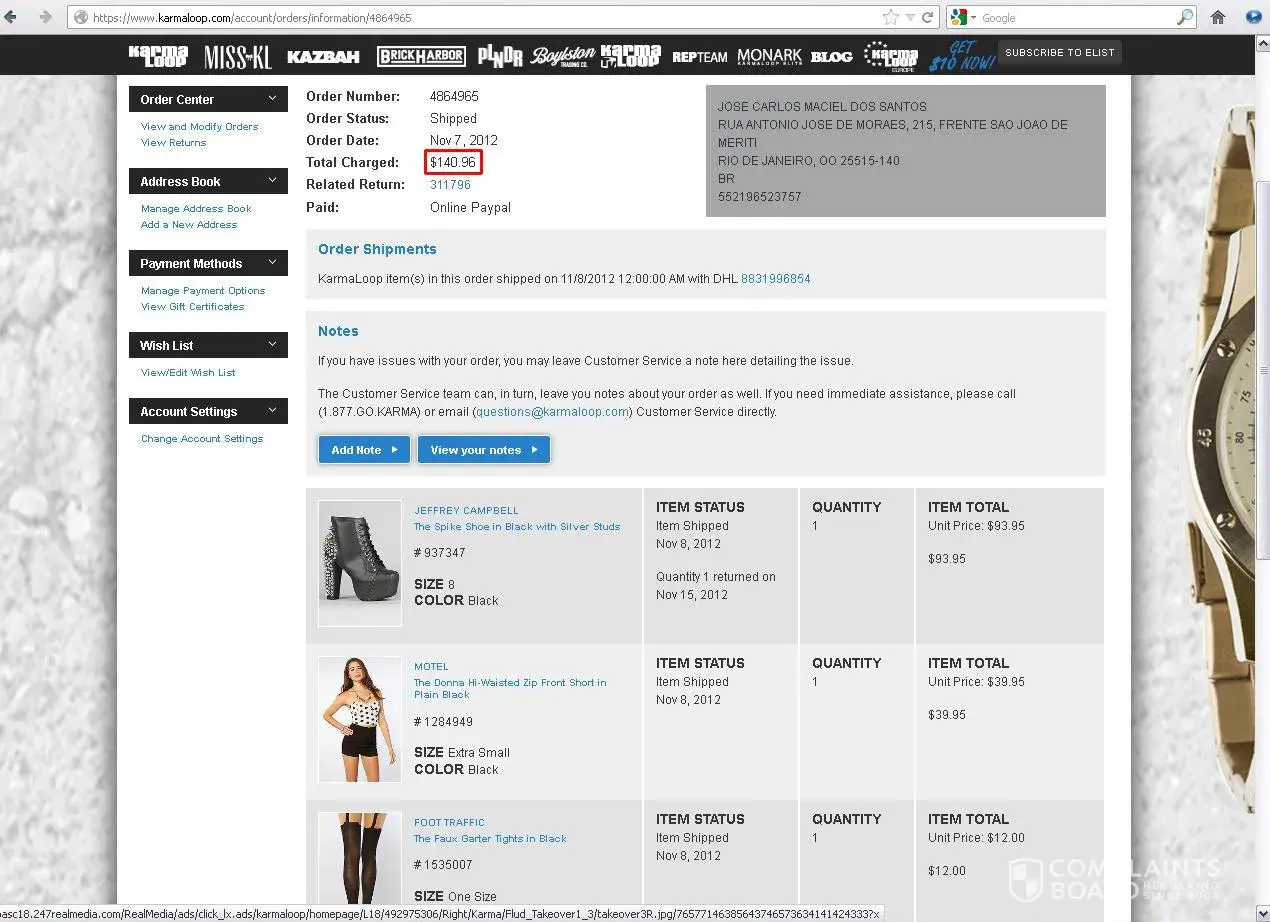Open search engine dropdown in search box

coord(962,17)
